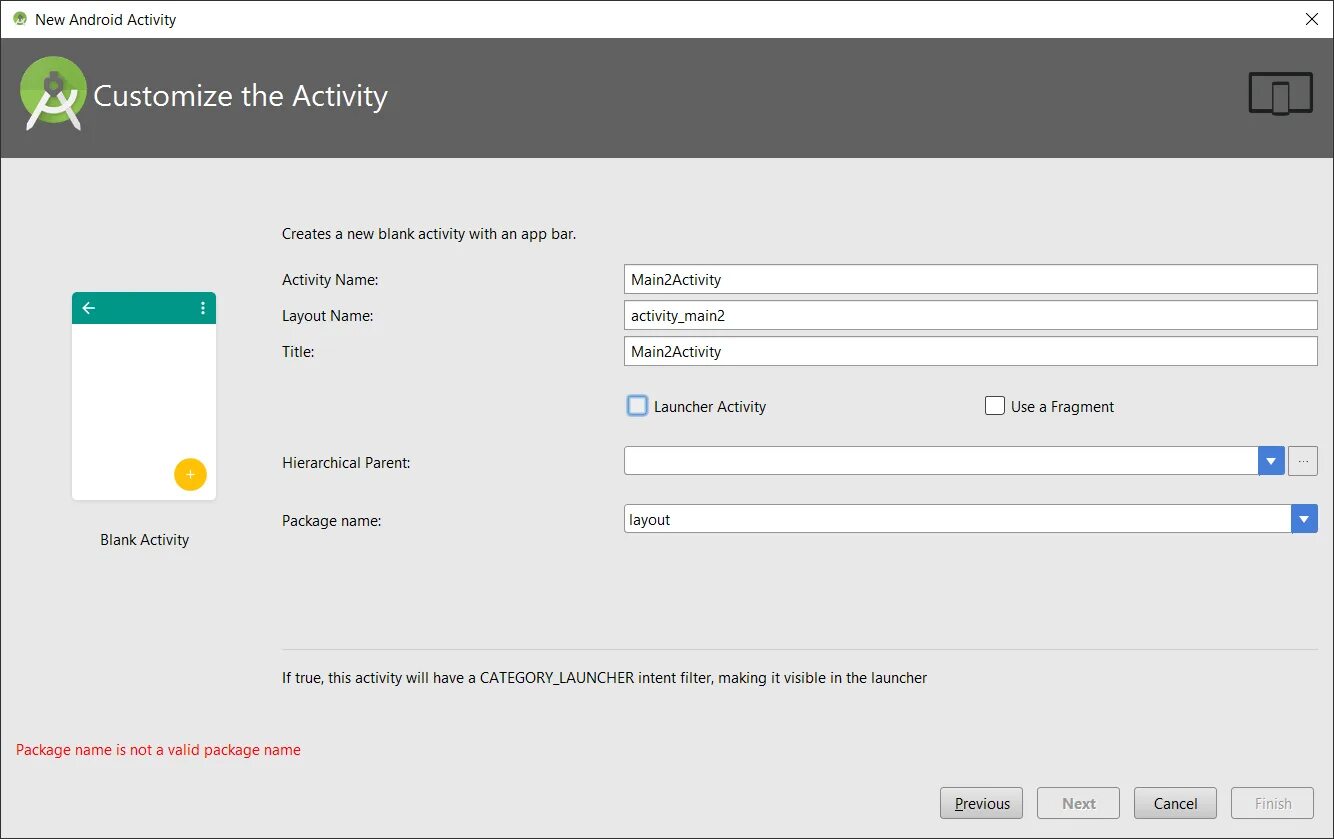Click the Hierarchical Parent text box

click(940, 461)
